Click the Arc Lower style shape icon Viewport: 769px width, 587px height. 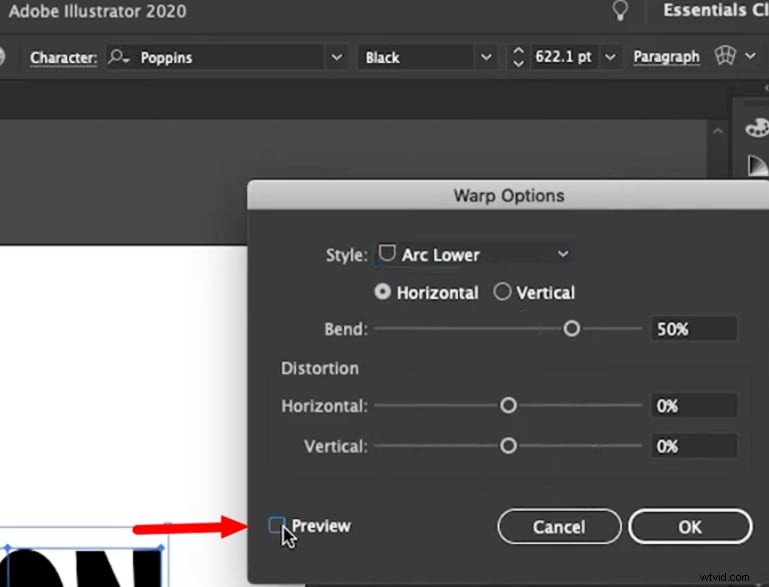pos(387,254)
